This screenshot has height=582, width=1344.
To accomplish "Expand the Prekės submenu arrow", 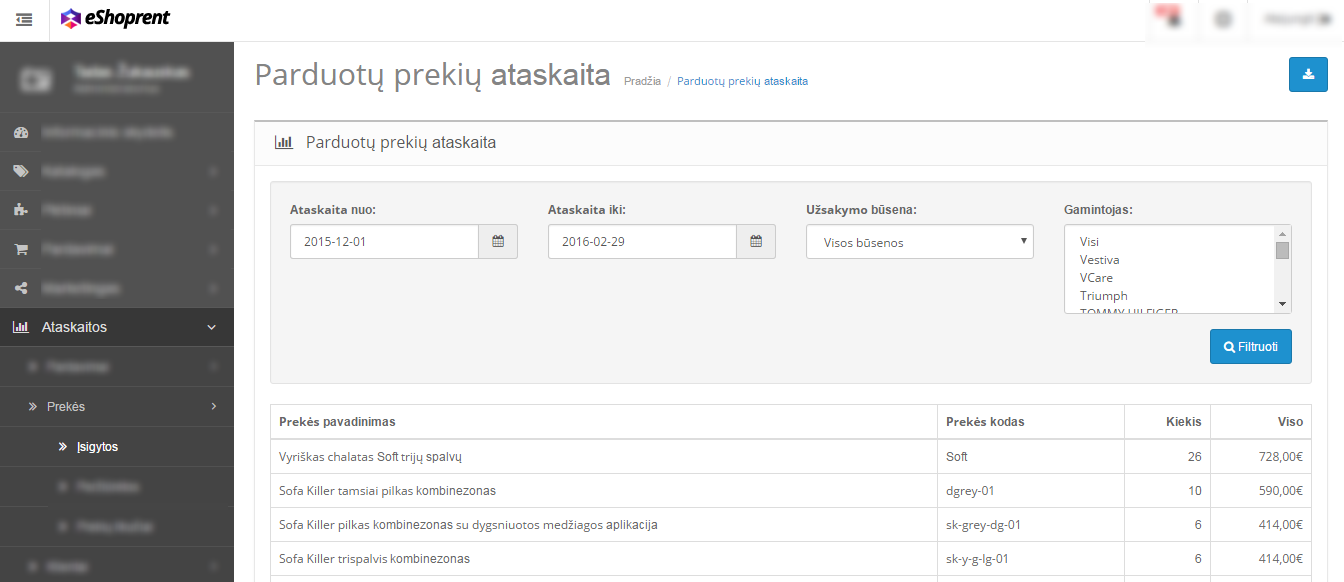I will click(x=213, y=406).
